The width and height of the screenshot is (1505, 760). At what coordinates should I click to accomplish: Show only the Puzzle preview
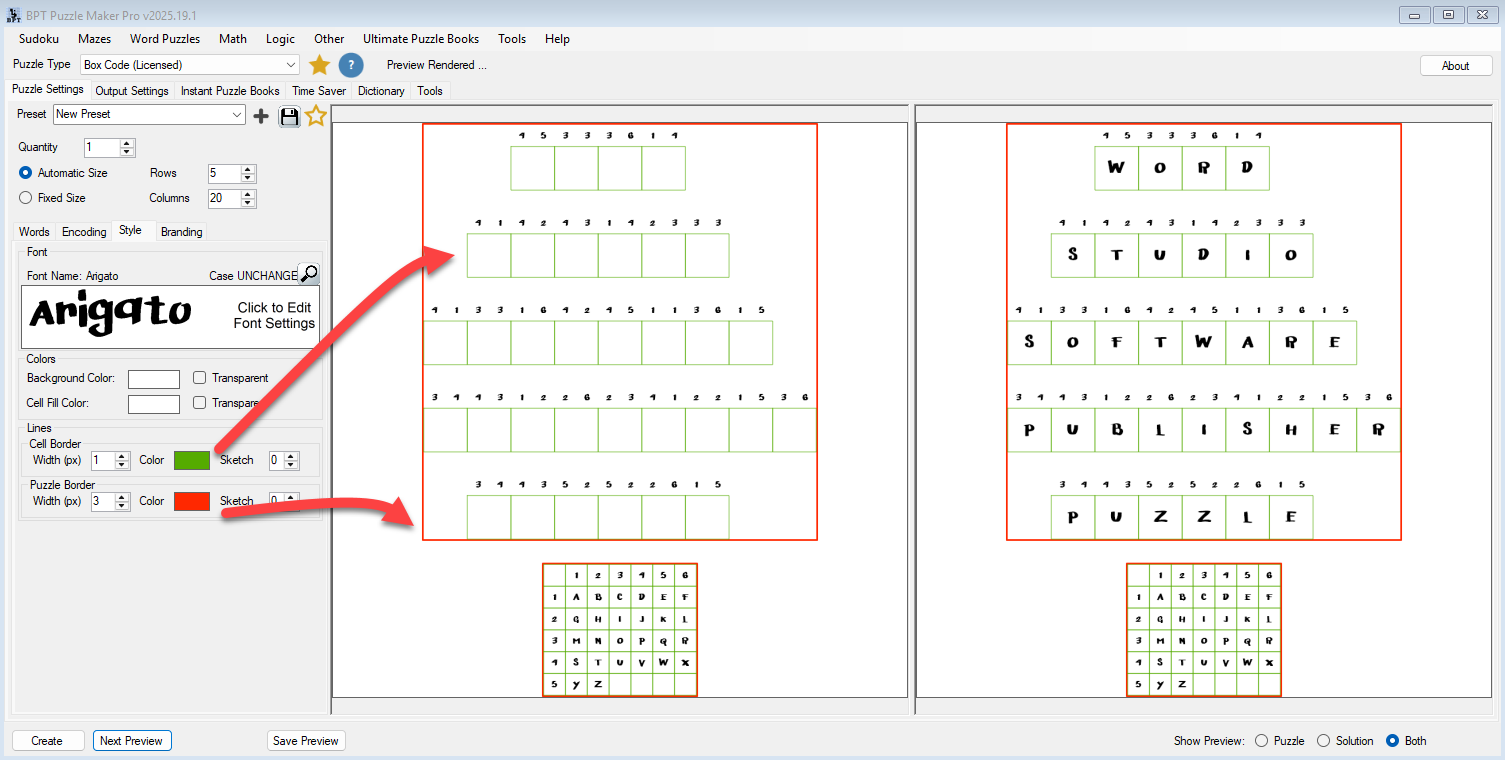point(1261,741)
